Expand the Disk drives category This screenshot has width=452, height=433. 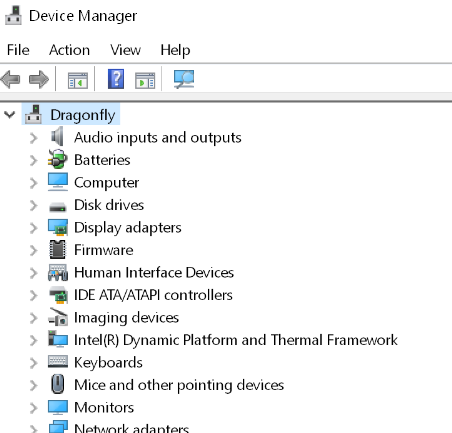[x=33, y=205]
